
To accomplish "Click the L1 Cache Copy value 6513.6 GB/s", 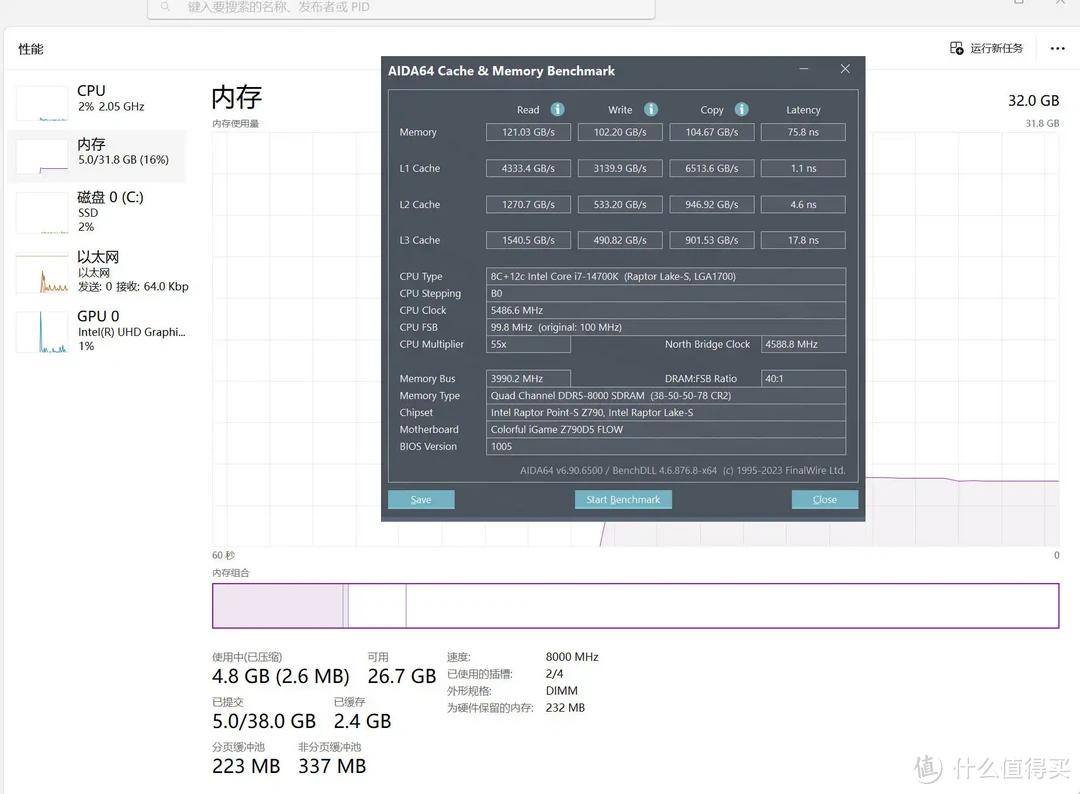I will pos(712,168).
